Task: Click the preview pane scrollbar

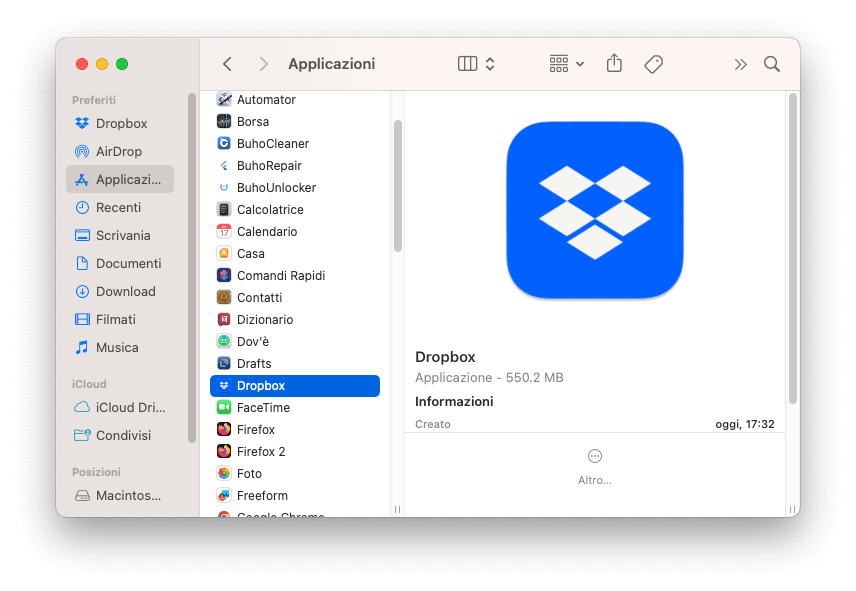Action: pyautogui.click(x=793, y=248)
